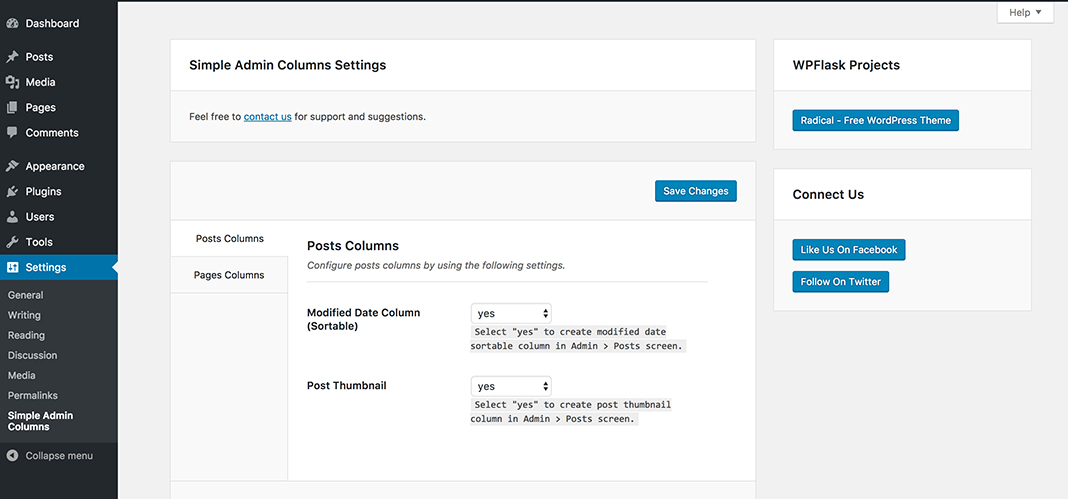The image size is (1068, 499).
Task: Click the Connect Us heading
Action: point(828,195)
